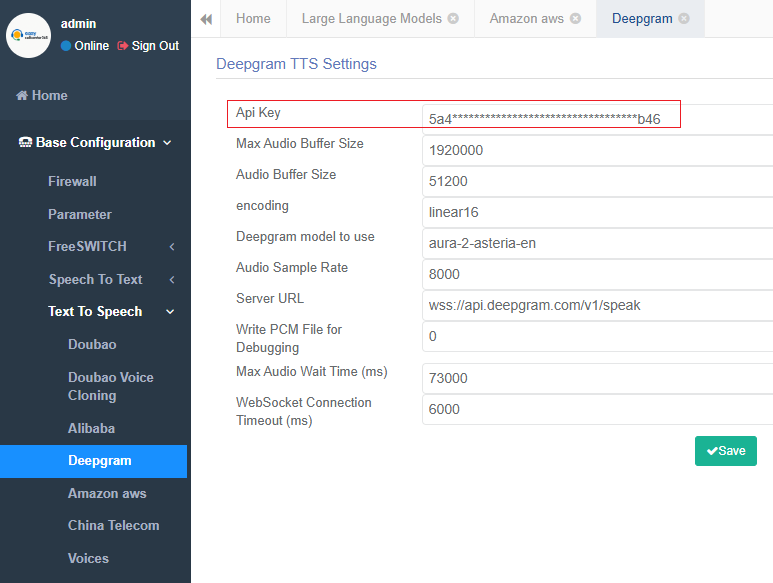Image resolution: width=773 pixels, height=583 pixels.
Task: Click the Audio Sample Rate field
Action: pos(597,274)
